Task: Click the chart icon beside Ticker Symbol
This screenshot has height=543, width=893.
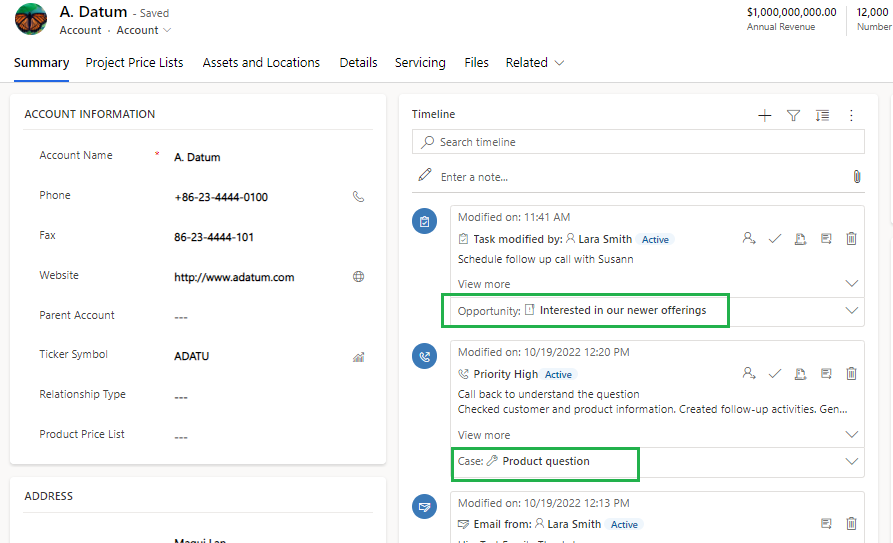Action: tap(358, 357)
